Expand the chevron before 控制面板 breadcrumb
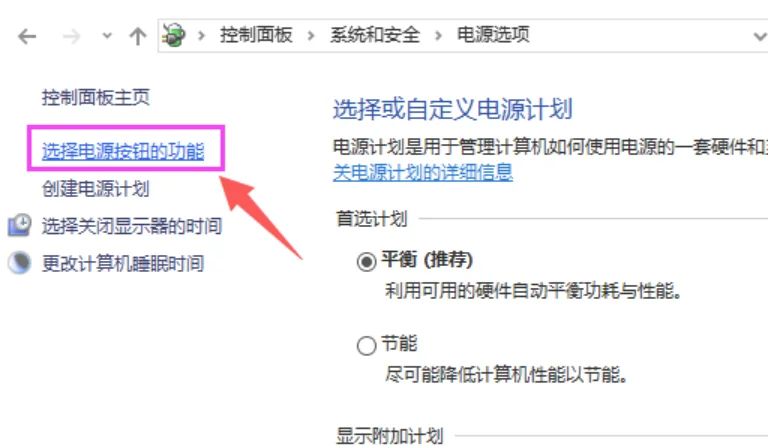780x446 pixels. pyautogui.click(x=201, y=36)
